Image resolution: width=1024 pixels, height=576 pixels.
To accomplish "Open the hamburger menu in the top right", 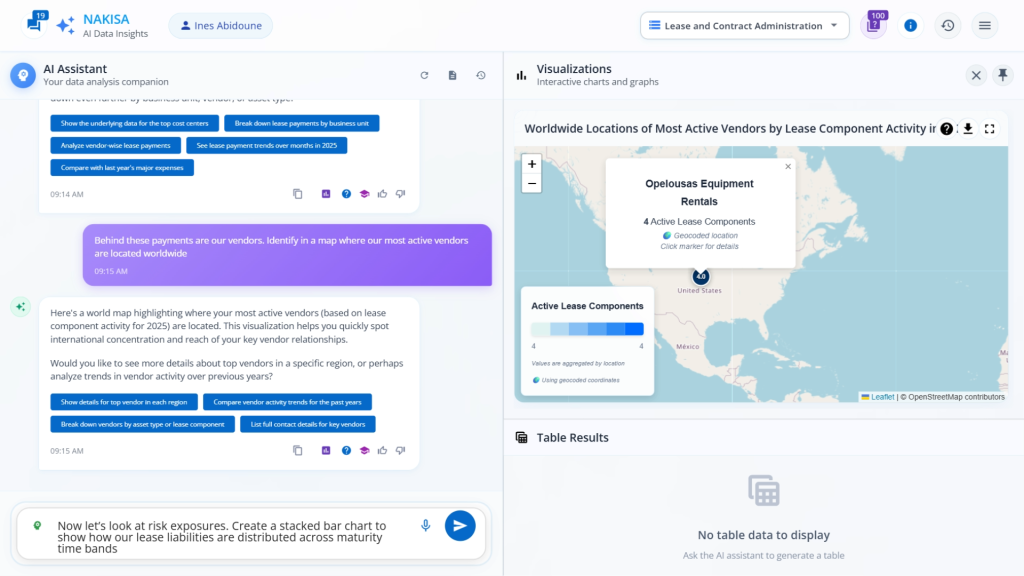I will 984,25.
